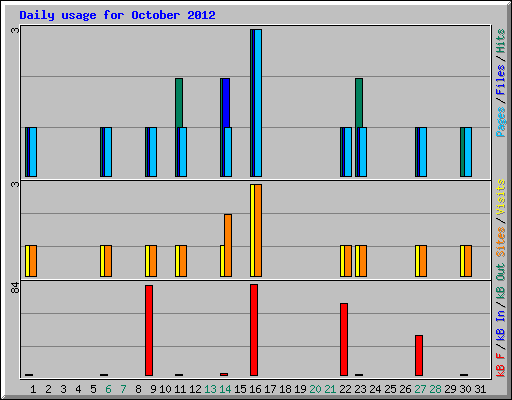Click green weekend day label "7"
This screenshot has width=512, height=400.
tap(123, 389)
